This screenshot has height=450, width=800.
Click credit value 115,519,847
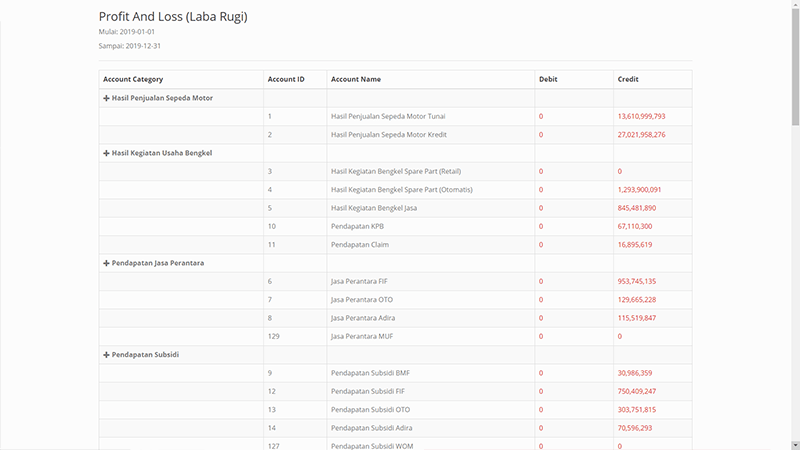point(637,318)
